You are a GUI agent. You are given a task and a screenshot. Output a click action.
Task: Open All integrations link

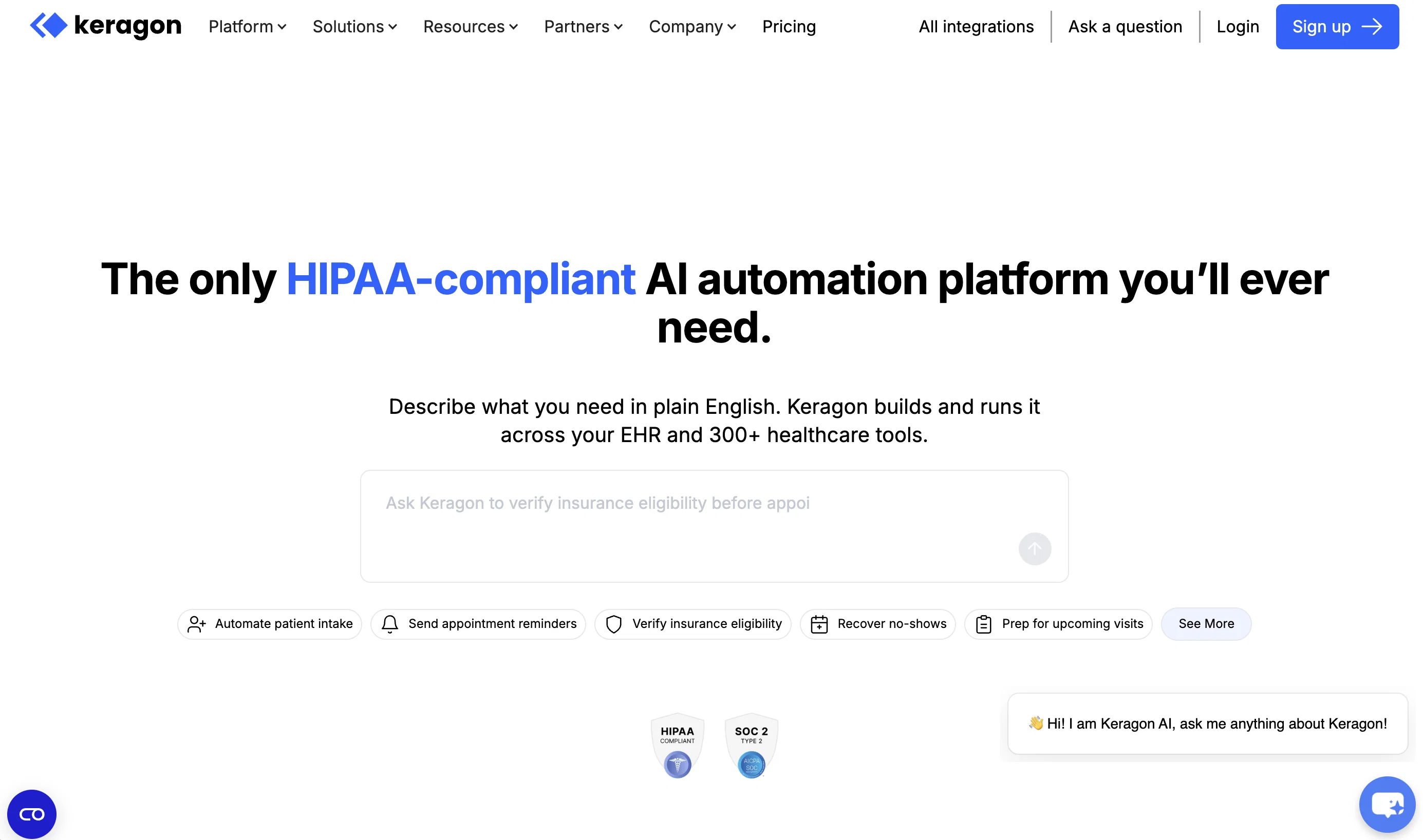976,27
